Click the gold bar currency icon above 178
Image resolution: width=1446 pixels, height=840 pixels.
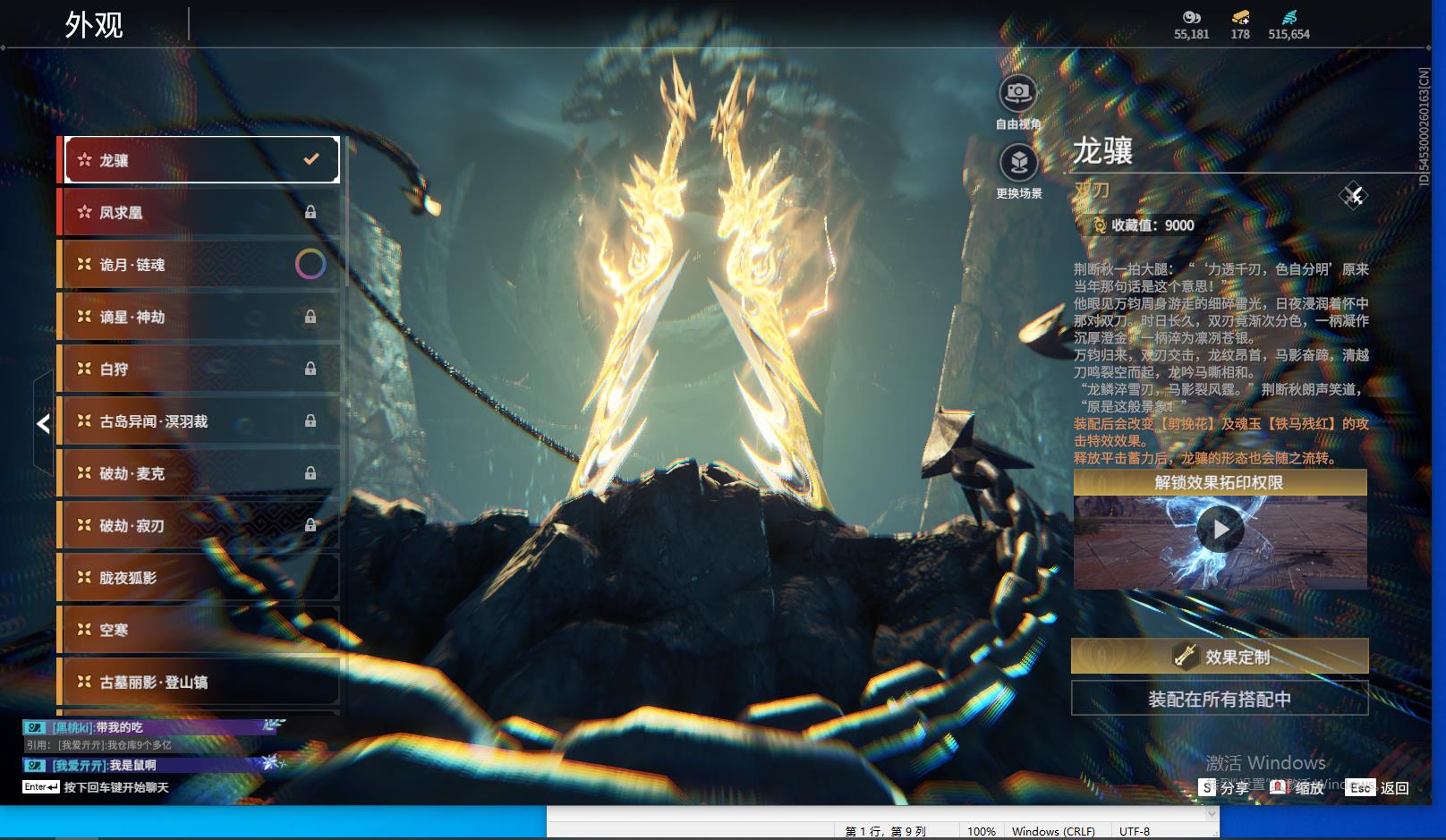1240,17
